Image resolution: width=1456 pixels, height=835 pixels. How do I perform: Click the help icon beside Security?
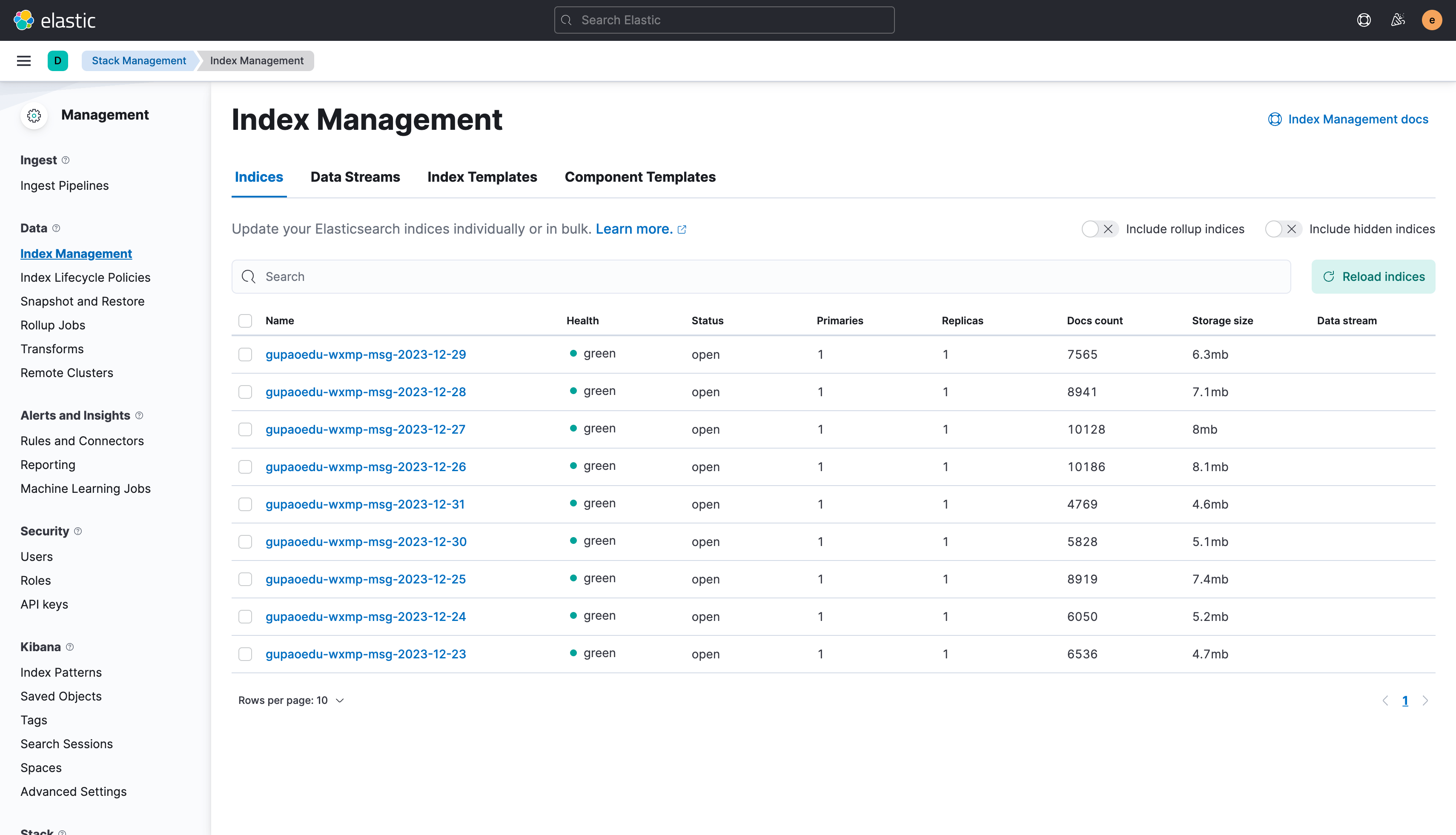pyautogui.click(x=78, y=531)
